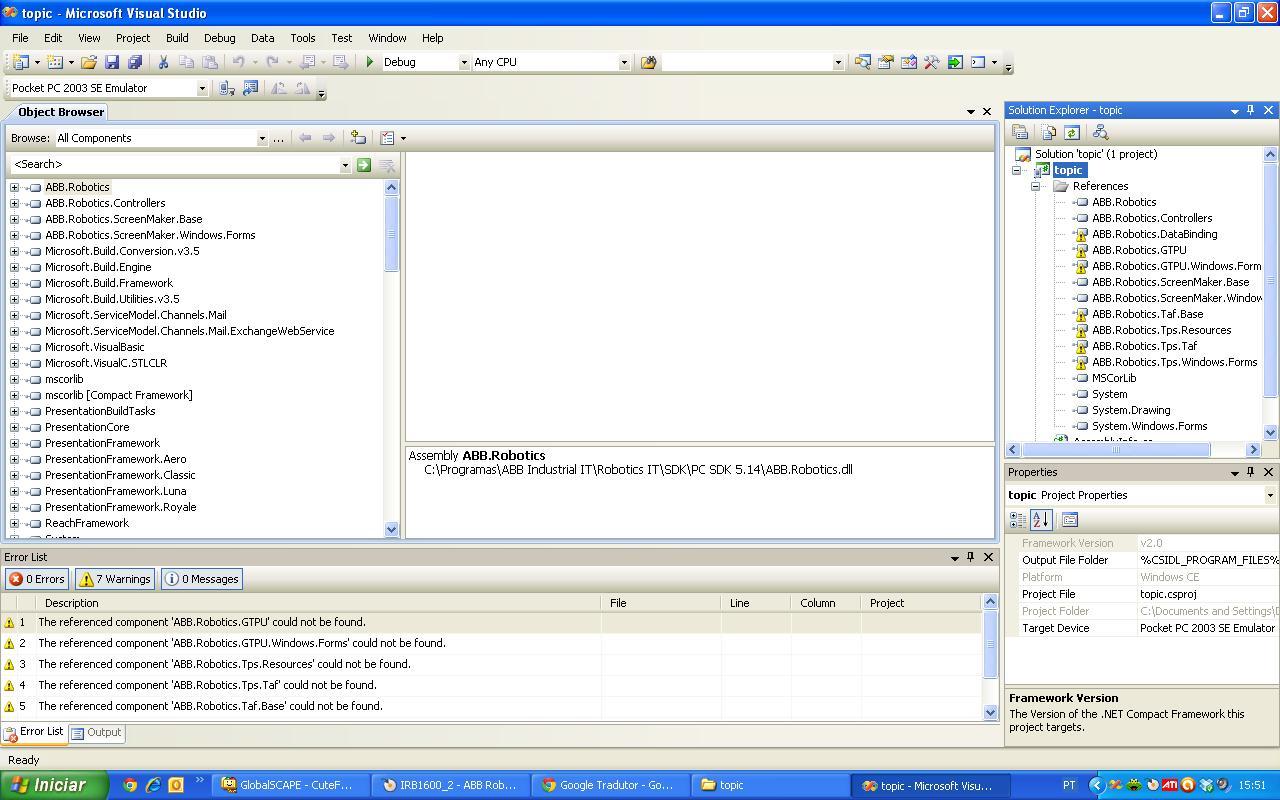Click the Connect to Device icon

click(x=227, y=88)
